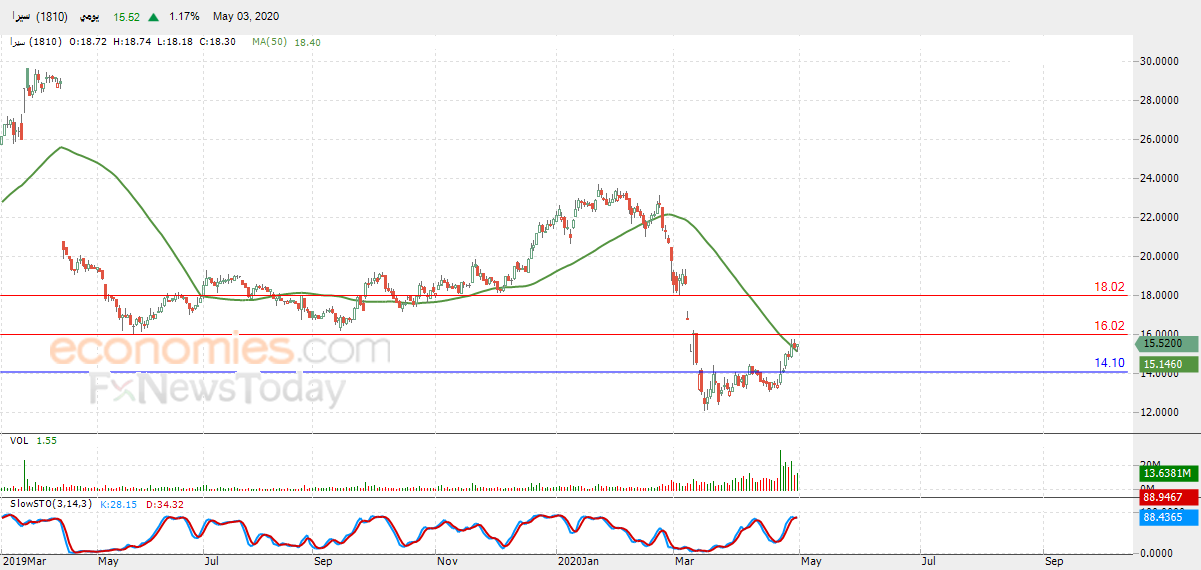The image size is (1201, 570).
Task: Click the C:18.30 close value
Action: 216,42
